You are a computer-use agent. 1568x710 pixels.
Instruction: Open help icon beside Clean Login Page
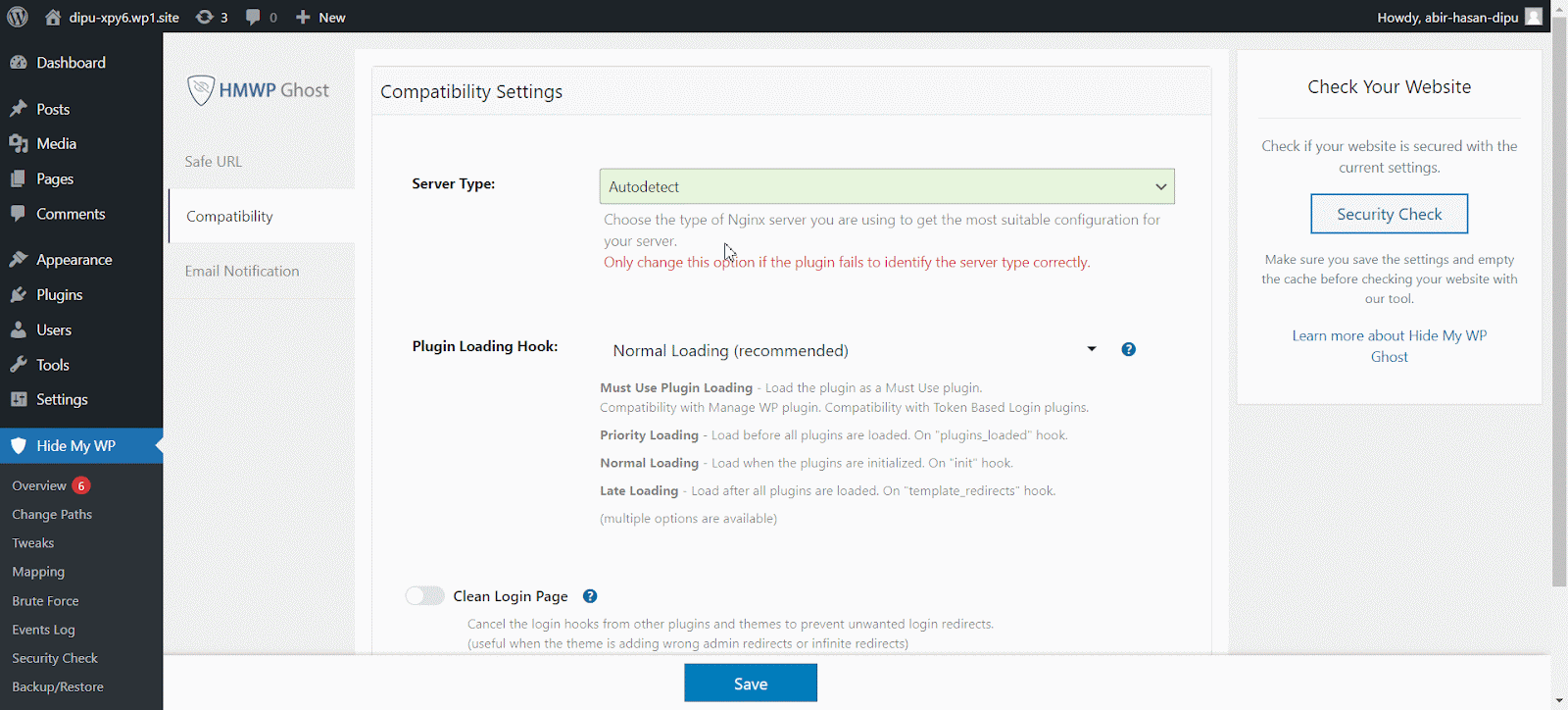(590, 596)
